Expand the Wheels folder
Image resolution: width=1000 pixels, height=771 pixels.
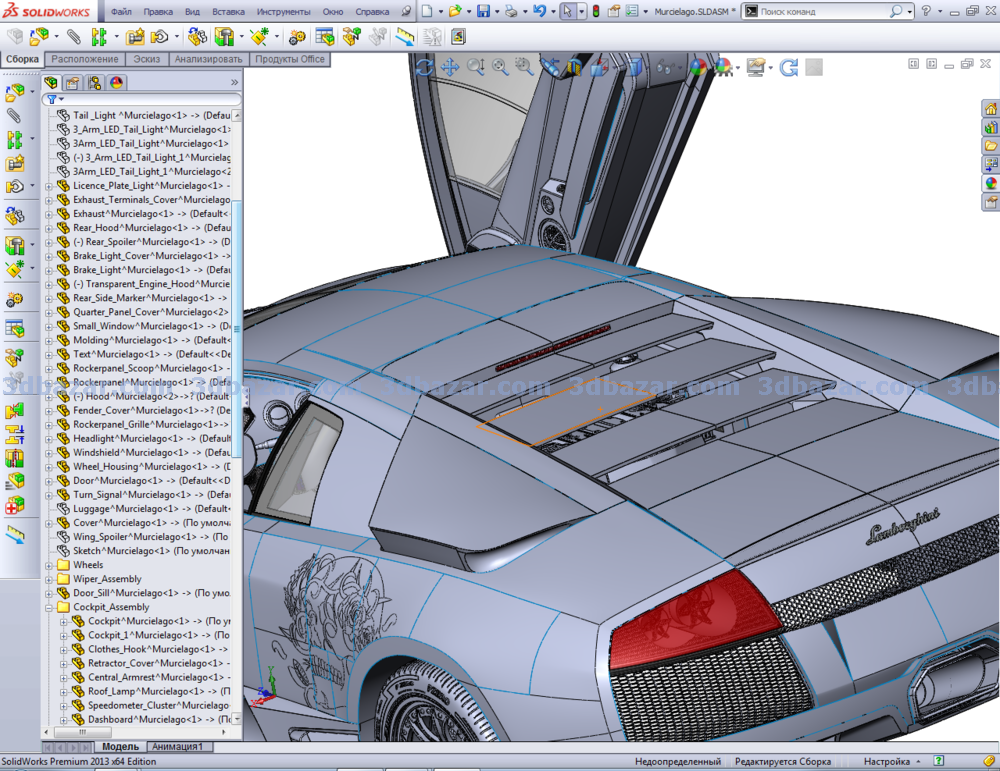point(49,565)
